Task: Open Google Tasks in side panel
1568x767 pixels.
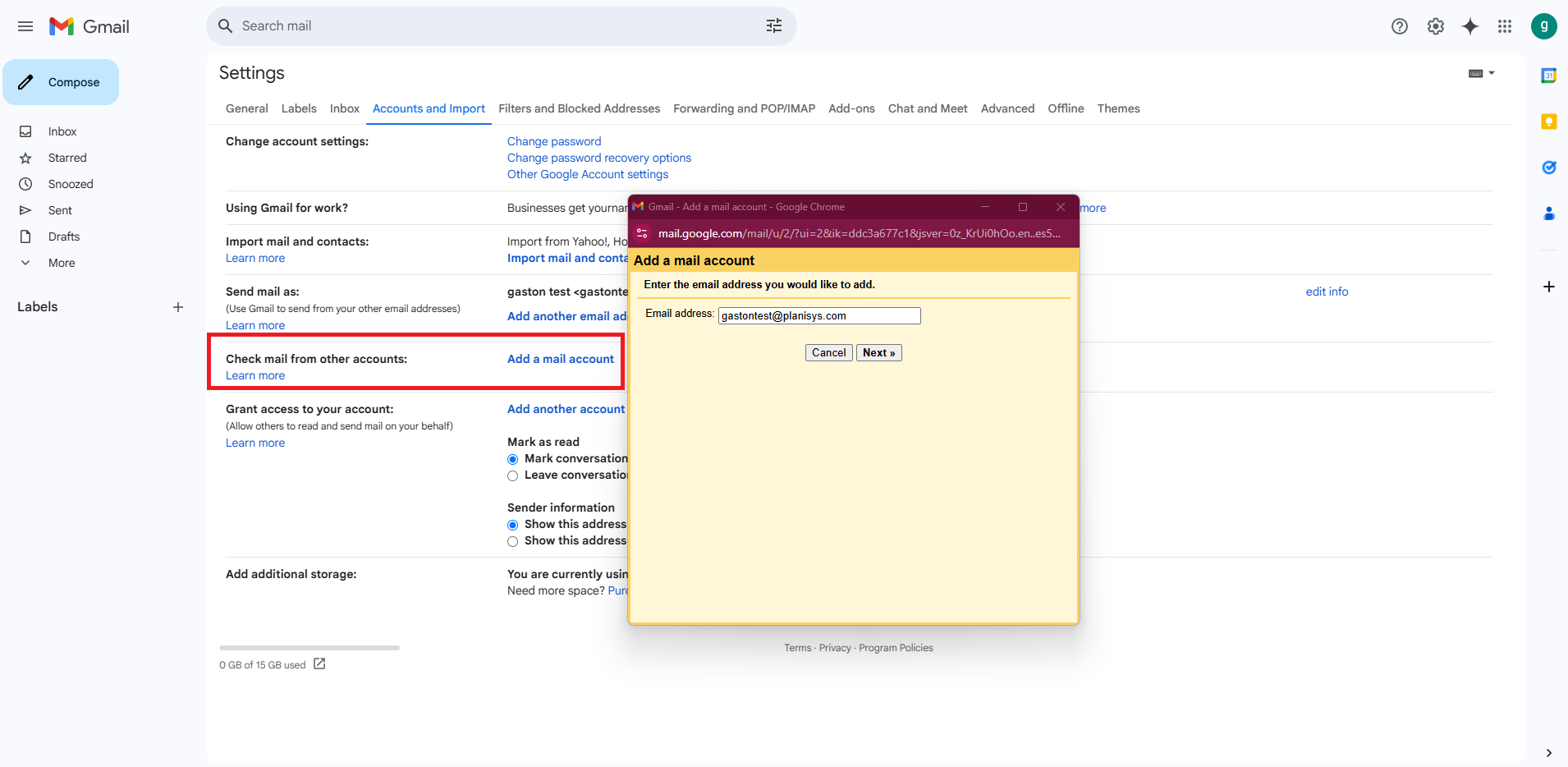Action: tap(1548, 168)
